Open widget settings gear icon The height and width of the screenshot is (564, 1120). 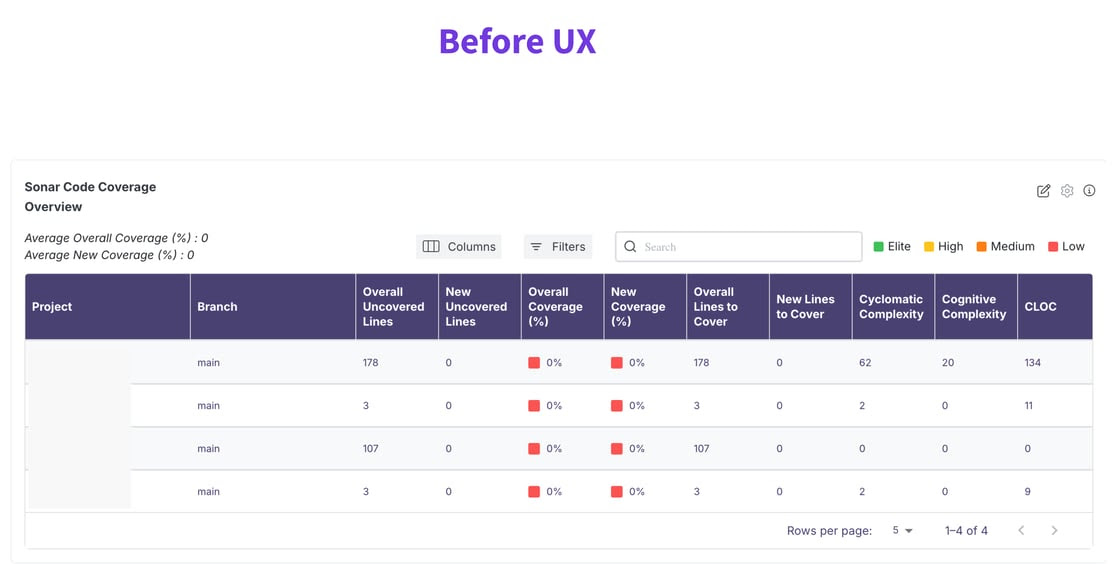[x=1067, y=191]
